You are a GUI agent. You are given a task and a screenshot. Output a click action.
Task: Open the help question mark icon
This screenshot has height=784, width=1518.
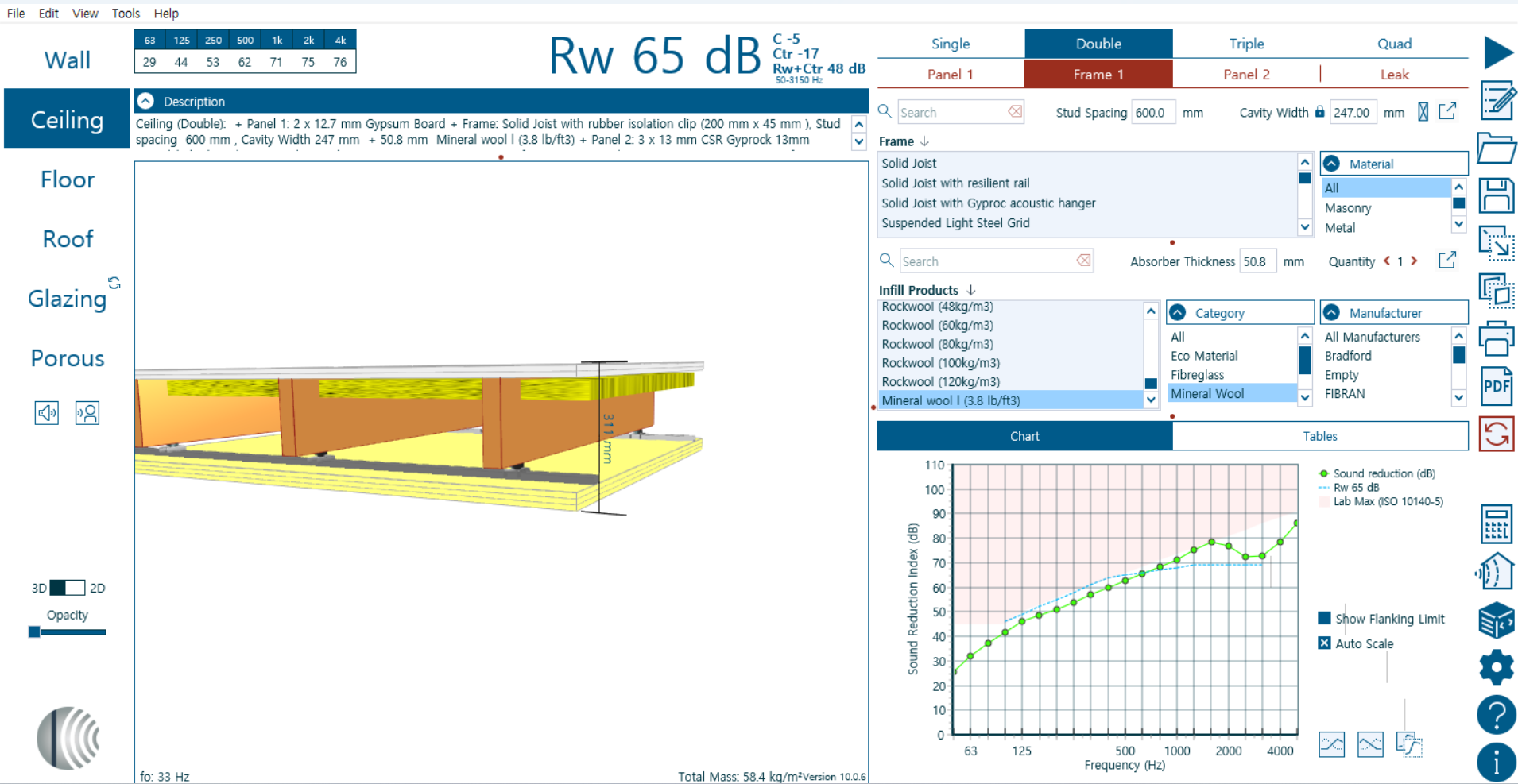tap(1496, 714)
